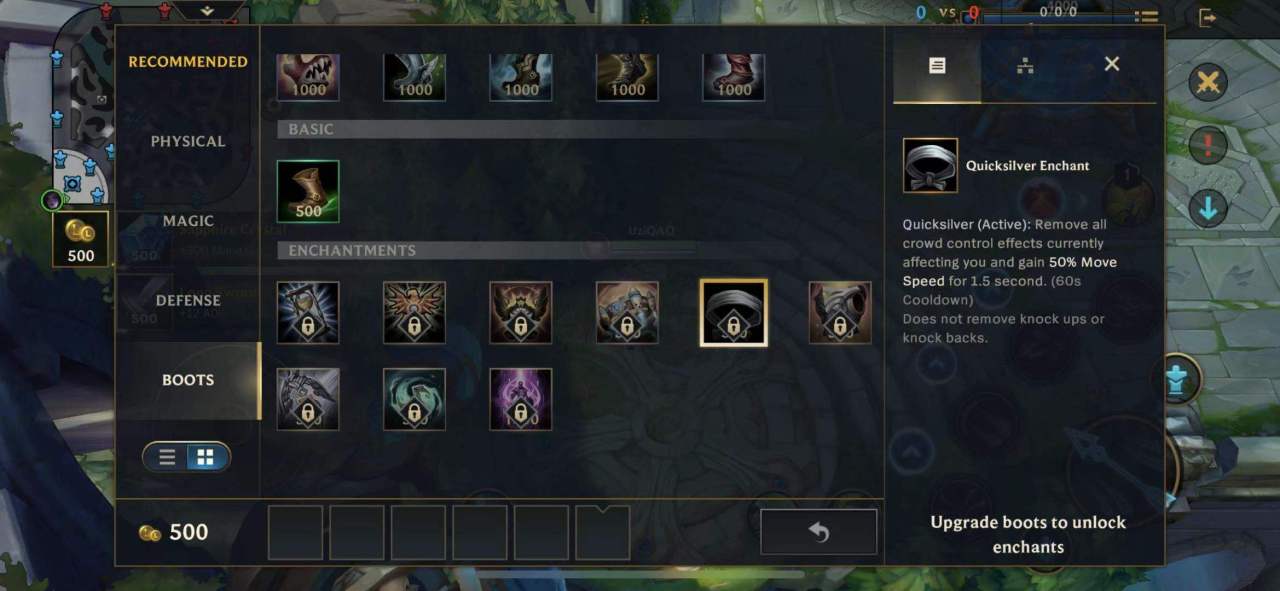The image size is (1280, 591).
Task: Click the undo purchase arrow button
Action: coord(818,532)
